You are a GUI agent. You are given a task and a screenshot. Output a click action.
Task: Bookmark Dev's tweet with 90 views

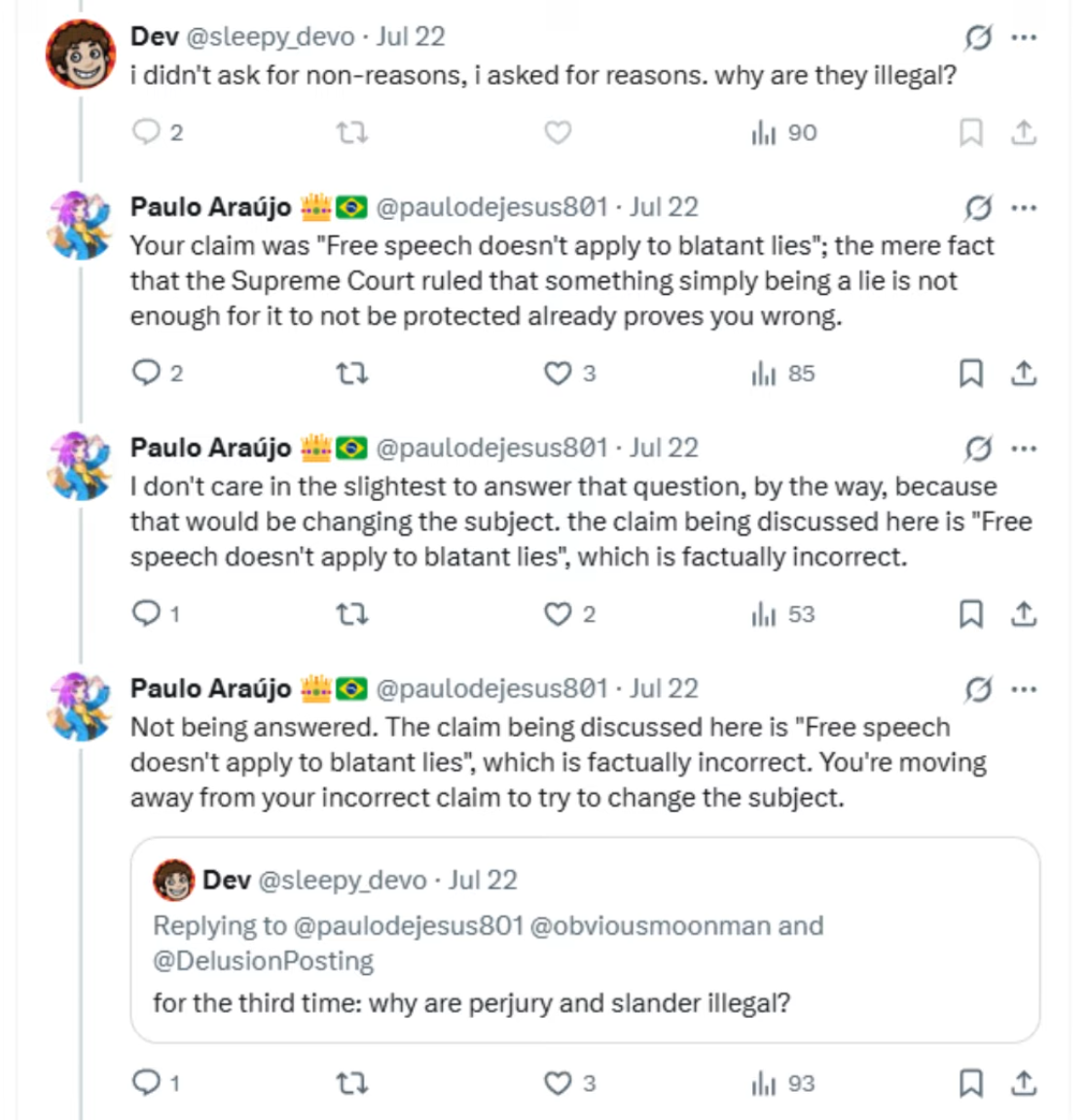(970, 132)
